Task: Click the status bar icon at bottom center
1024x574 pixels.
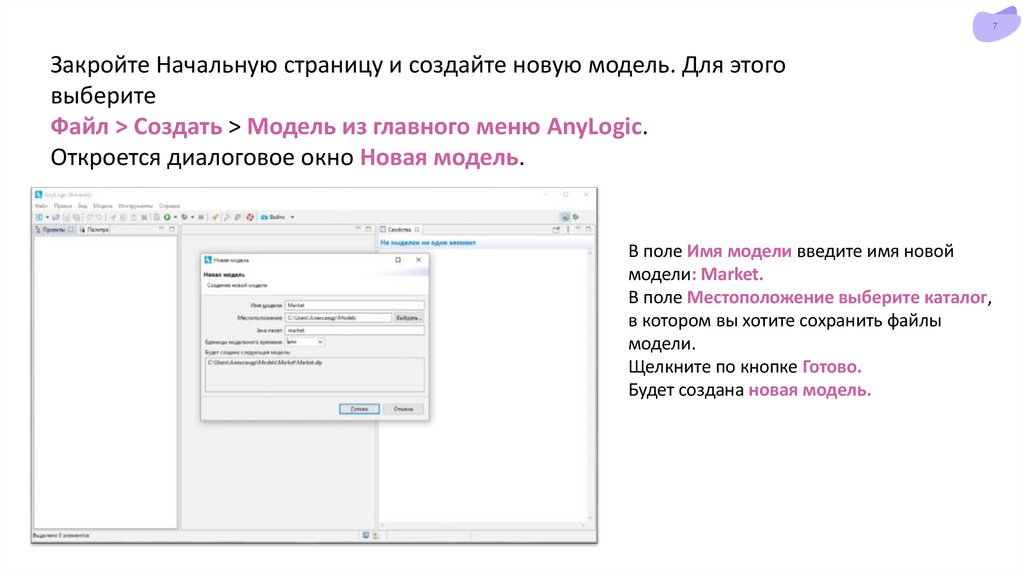Action: click(x=366, y=535)
